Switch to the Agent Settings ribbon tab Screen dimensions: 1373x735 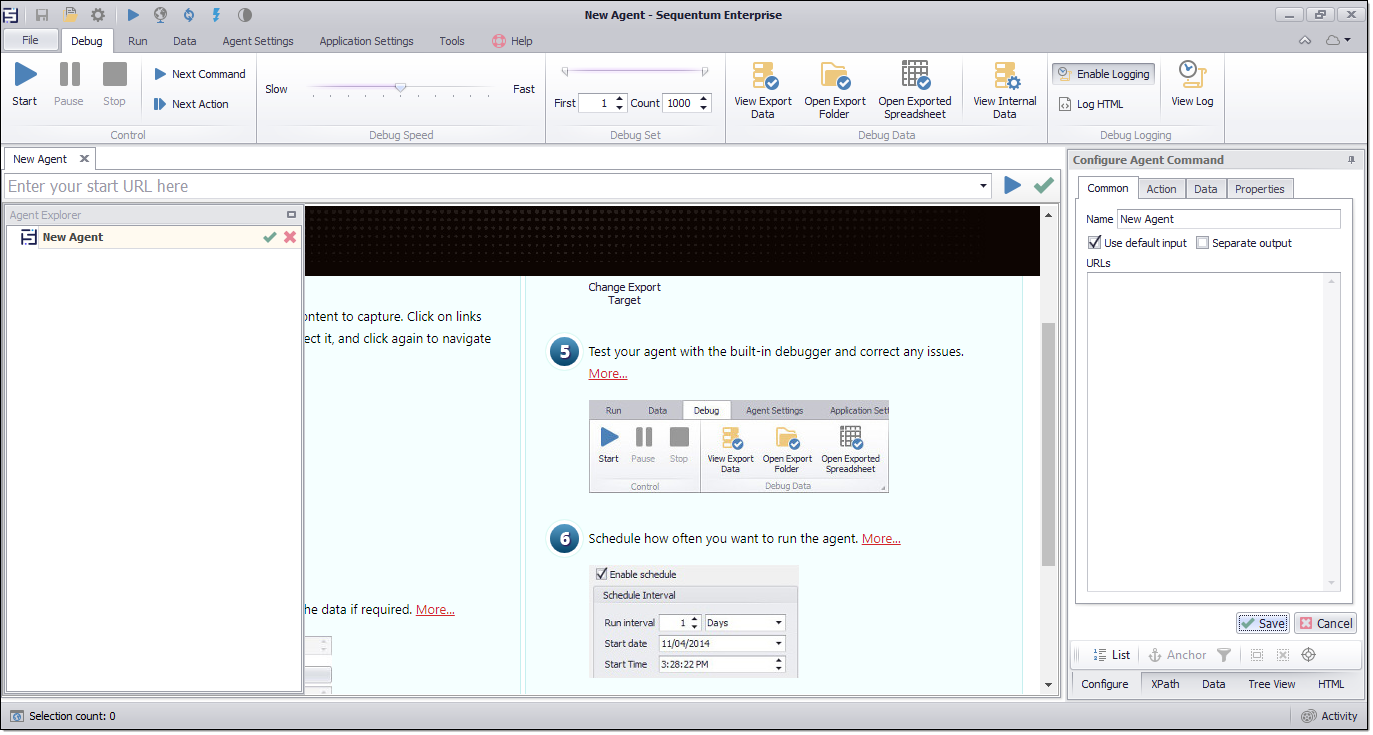tap(257, 41)
